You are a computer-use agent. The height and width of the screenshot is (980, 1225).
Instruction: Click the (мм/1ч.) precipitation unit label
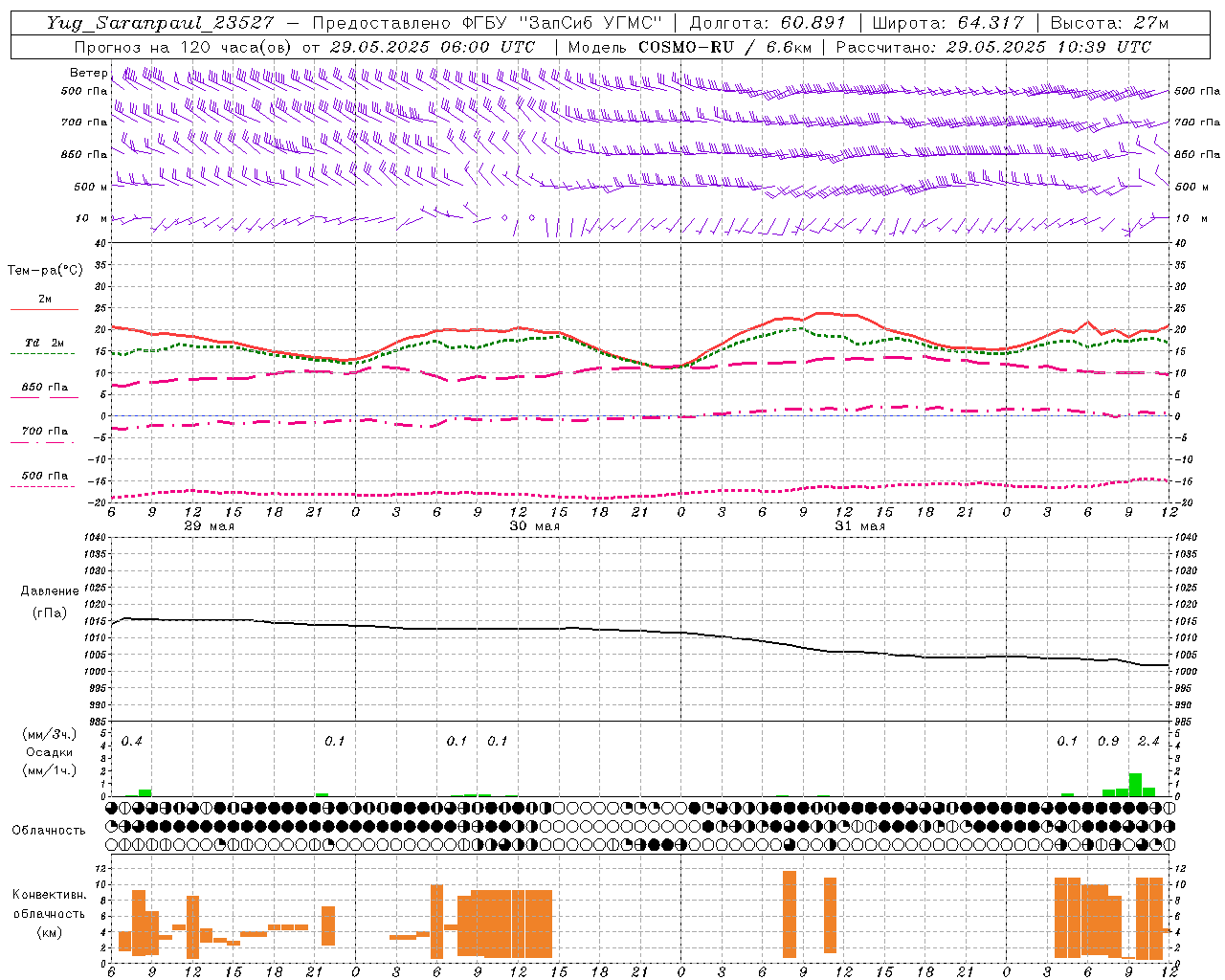pyautogui.click(x=49, y=770)
